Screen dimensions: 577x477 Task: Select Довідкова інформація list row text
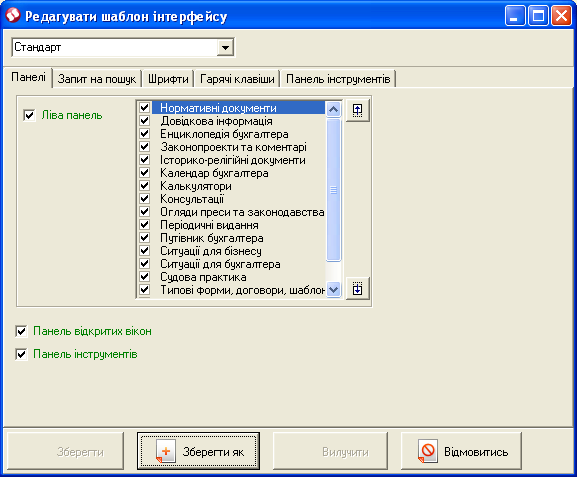coord(216,121)
